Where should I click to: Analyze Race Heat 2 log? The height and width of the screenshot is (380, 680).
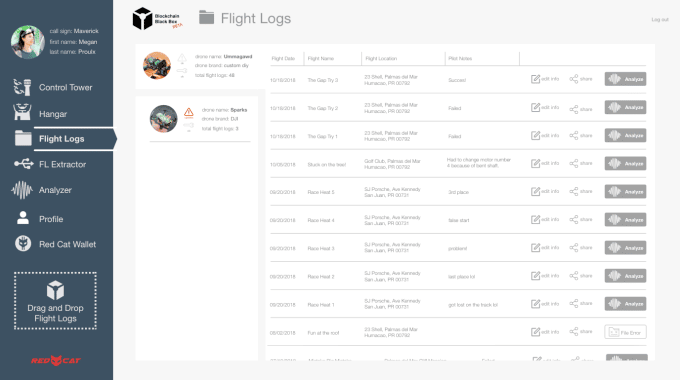click(625, 275)
